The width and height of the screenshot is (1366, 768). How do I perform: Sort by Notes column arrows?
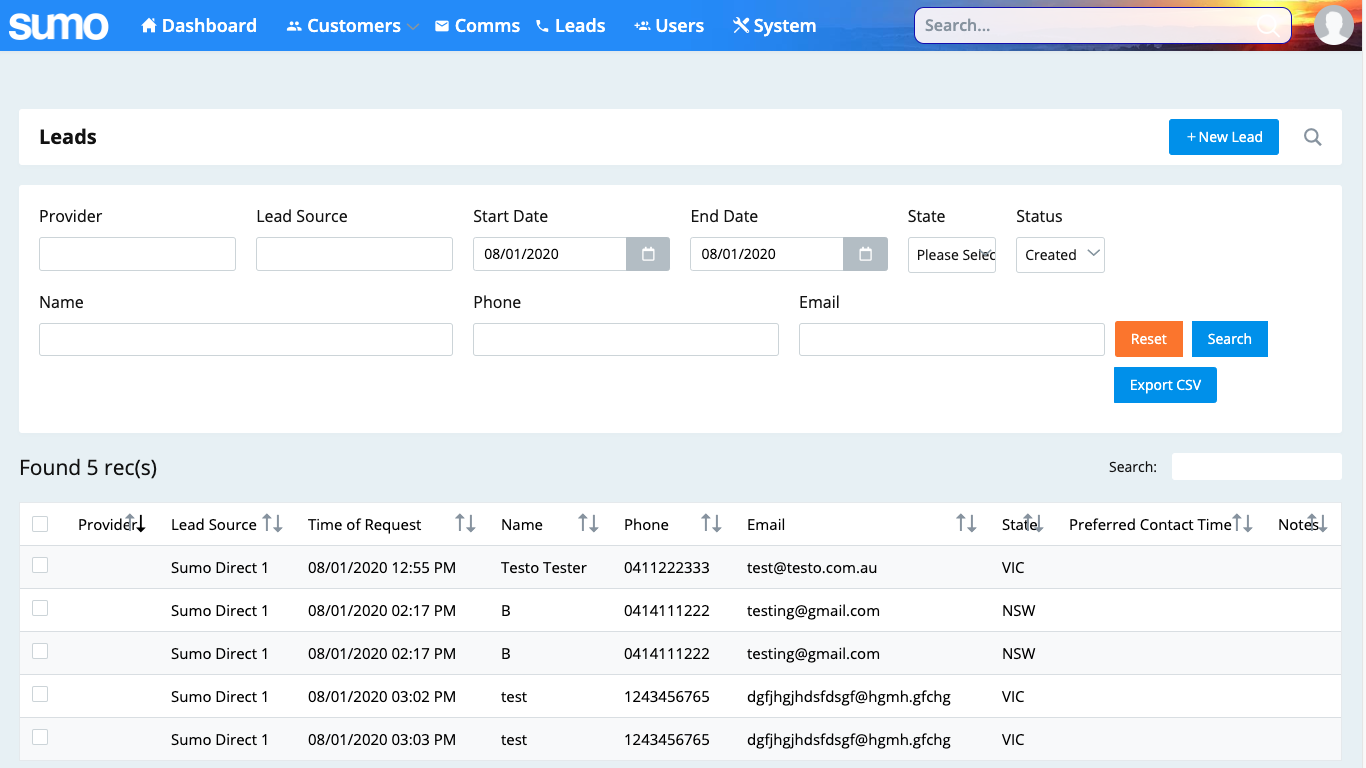point(1318,523)
